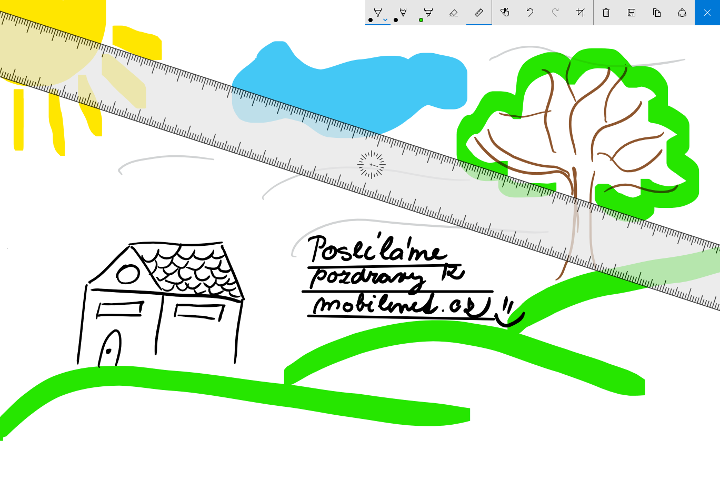720x480 pixels.
Task: Click the green highlighter color dot
Action: click(422, 19)
